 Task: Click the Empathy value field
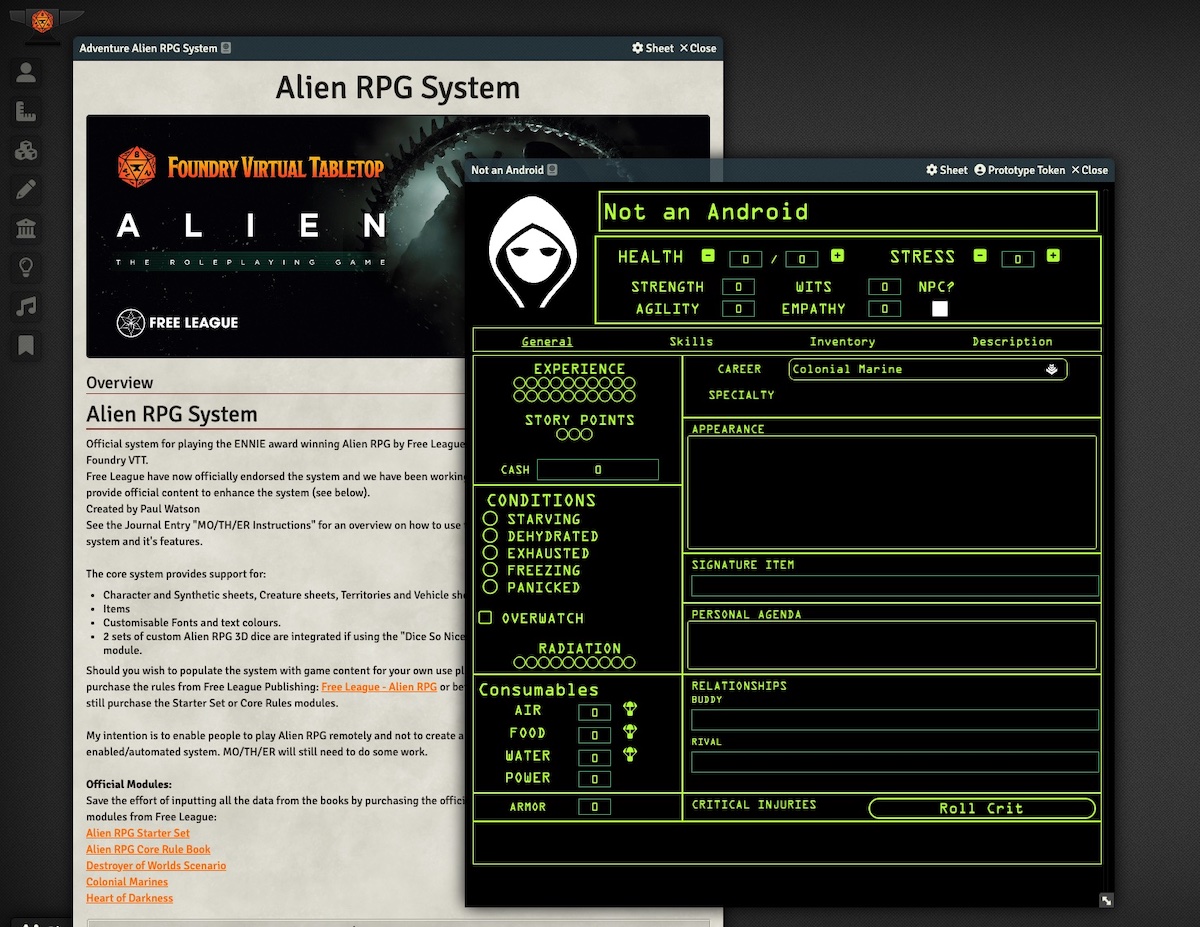(884, 309)
